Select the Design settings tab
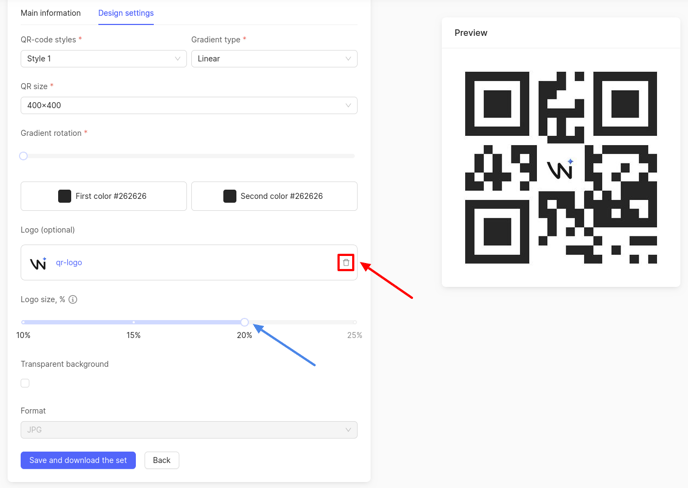 [126, 13]
